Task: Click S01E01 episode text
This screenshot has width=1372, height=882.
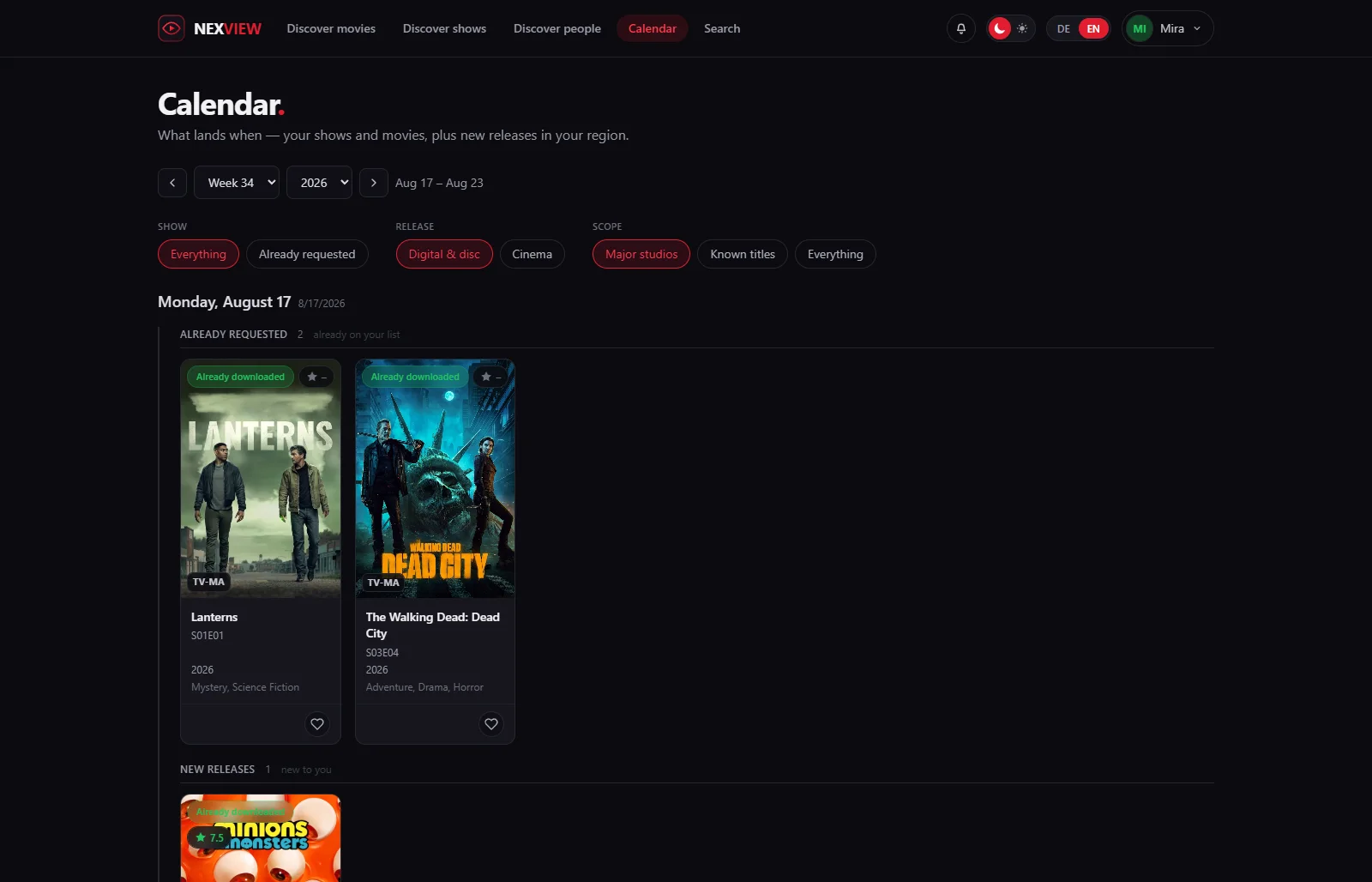Action: click(208, 636)
